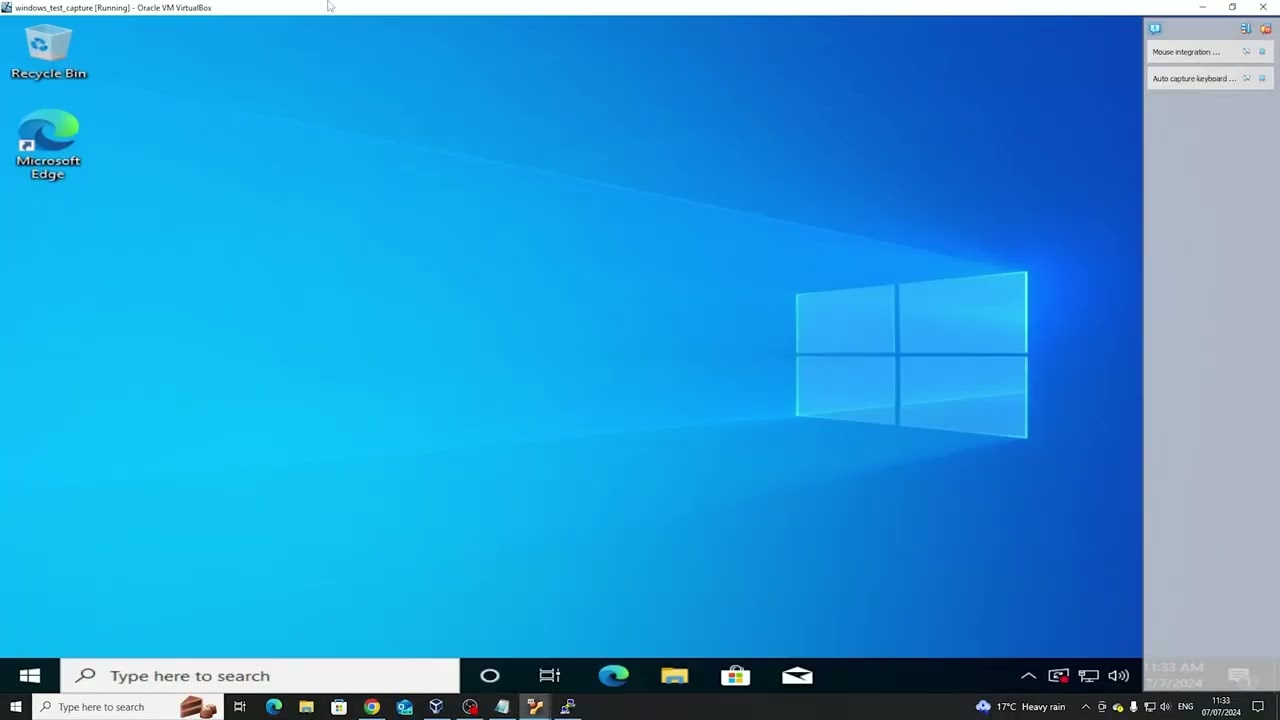This screenshot has width=1280, height=720.
Task: Open guest volume speaker icon
Action: coord(1119,676)
